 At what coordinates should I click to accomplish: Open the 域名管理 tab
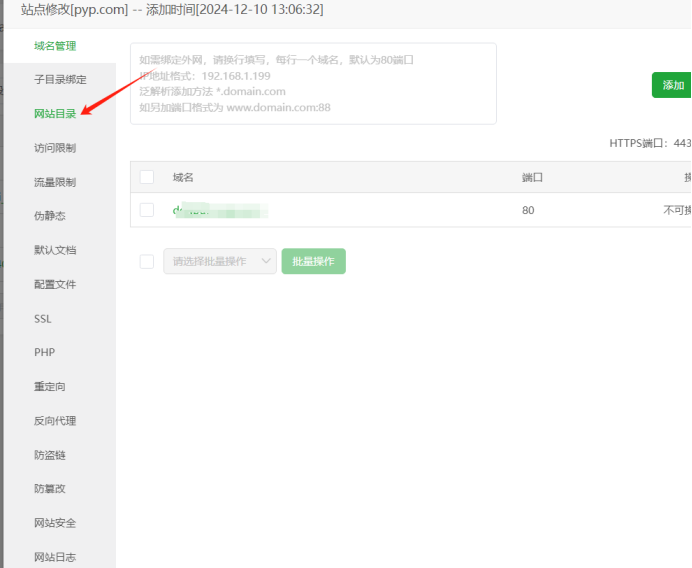pyautogui.click(x=55, y=46)
